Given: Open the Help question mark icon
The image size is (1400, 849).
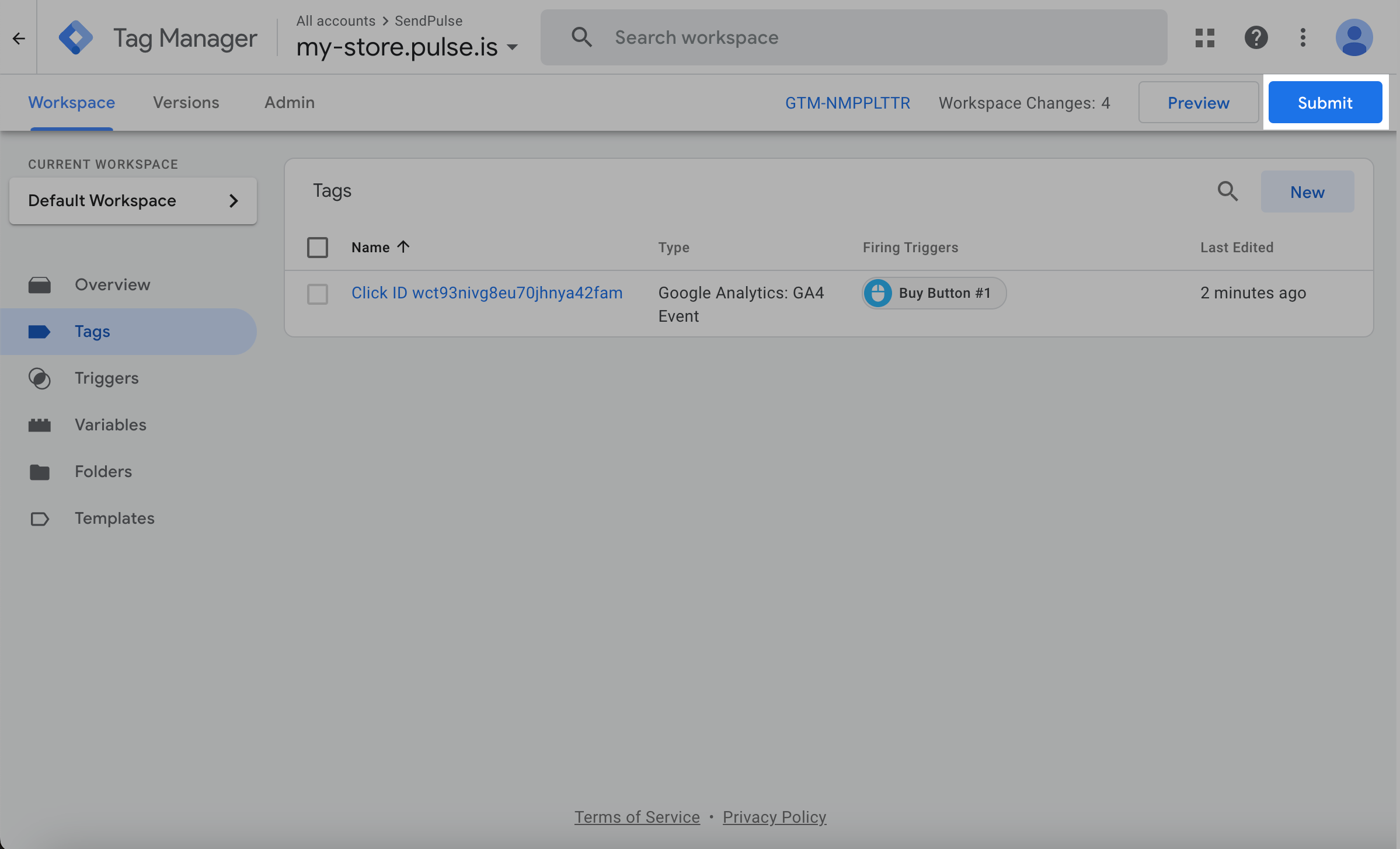Looking at the screenshot, I should 1256,38.
